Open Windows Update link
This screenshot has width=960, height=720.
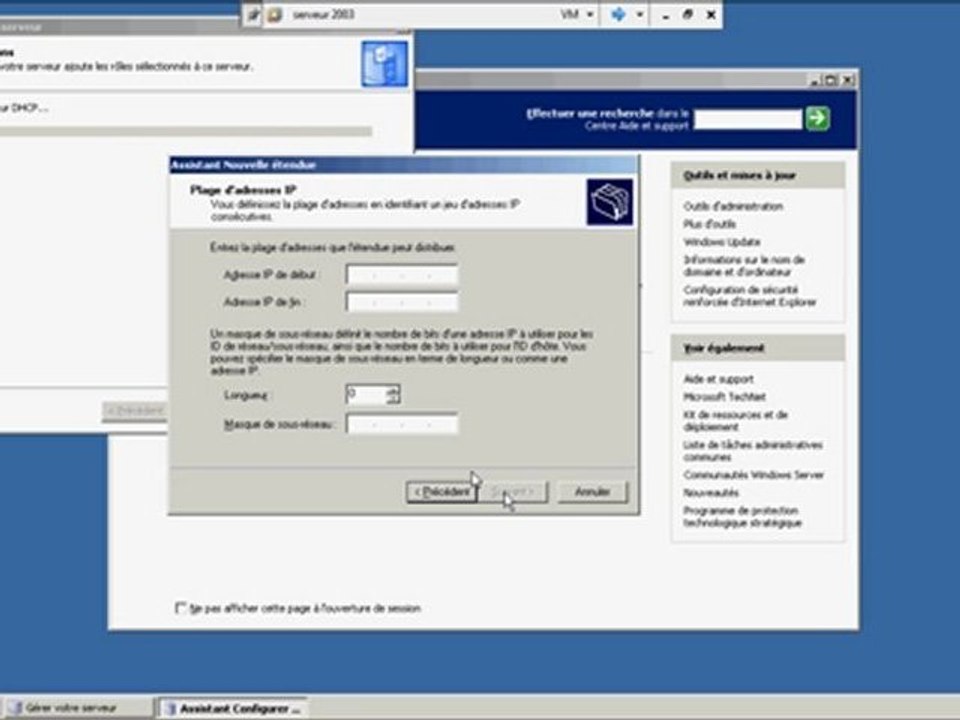coord(722,242)
